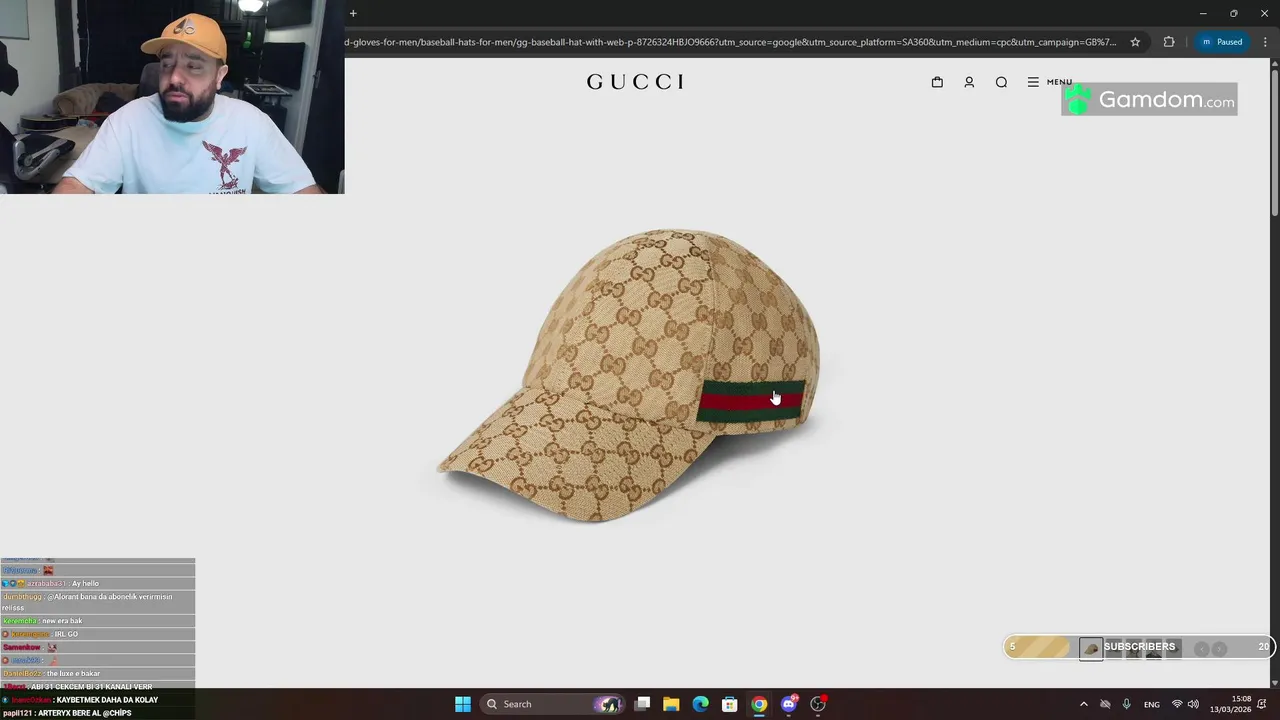1280x720 pixels.
Task: Open a new browser tab
Action: (x=353, y=13)
